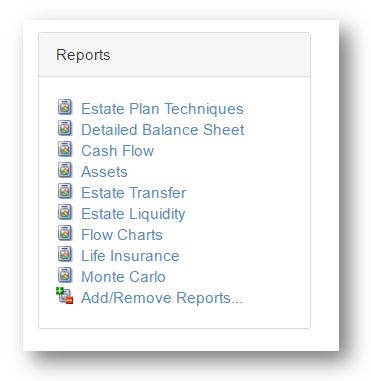Image resolution: width=371 pixels, height=381 pixels.
Task: Open the Estate Plan Techniques report
Action: pyautogui.click(x=162, y=109)
